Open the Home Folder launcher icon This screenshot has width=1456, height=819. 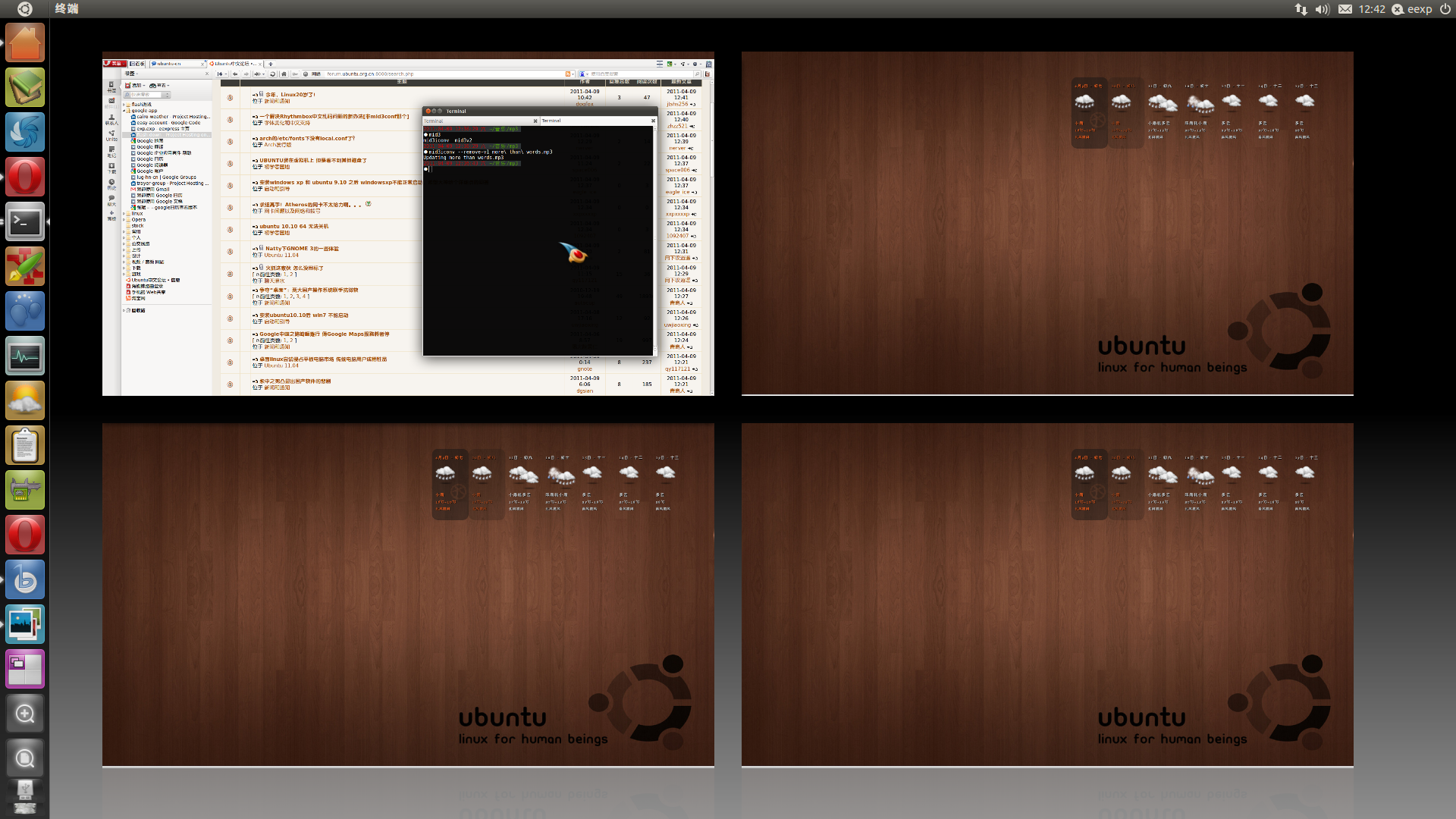[x=25, y=42]
